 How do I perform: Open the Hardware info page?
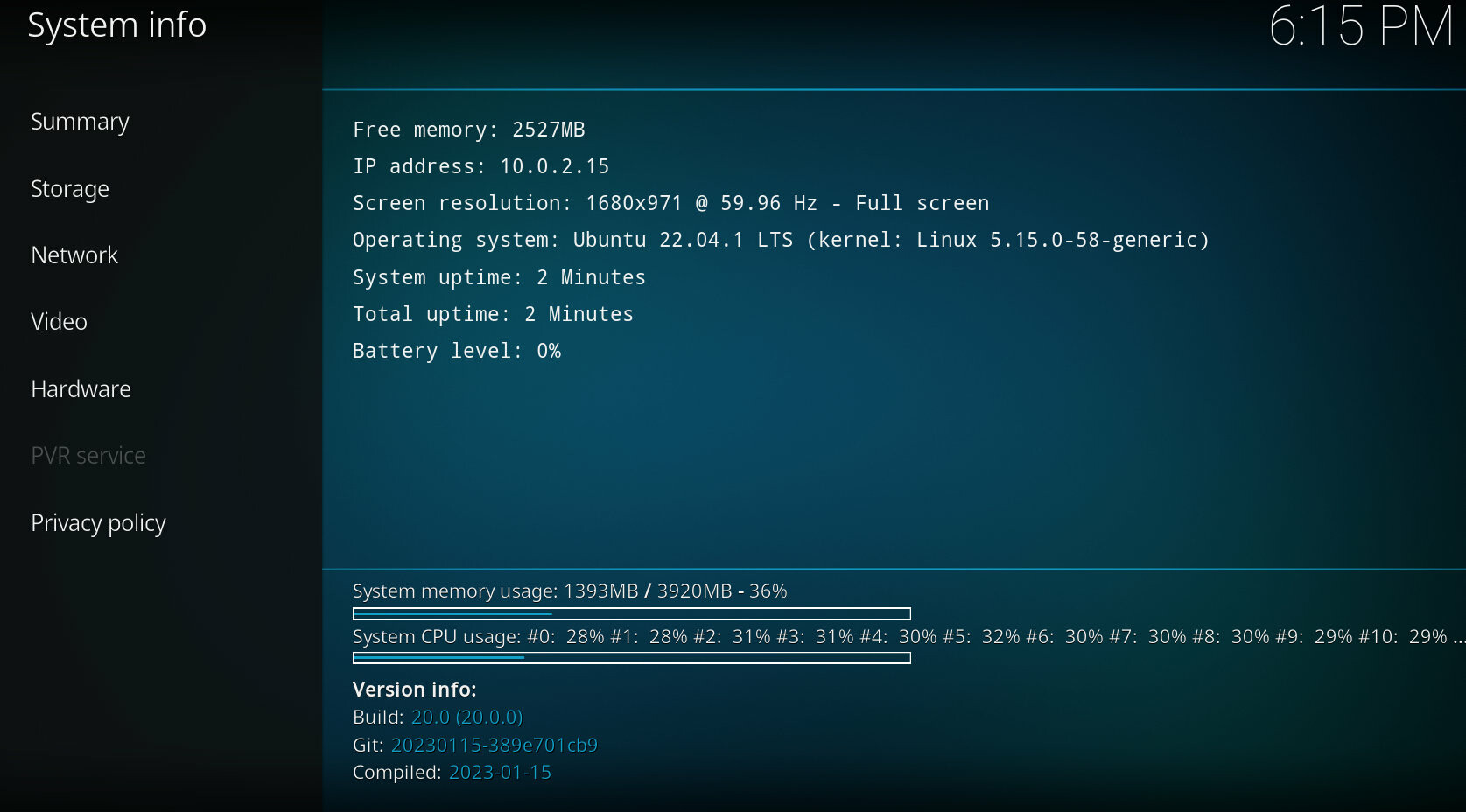tap(81, 389)
